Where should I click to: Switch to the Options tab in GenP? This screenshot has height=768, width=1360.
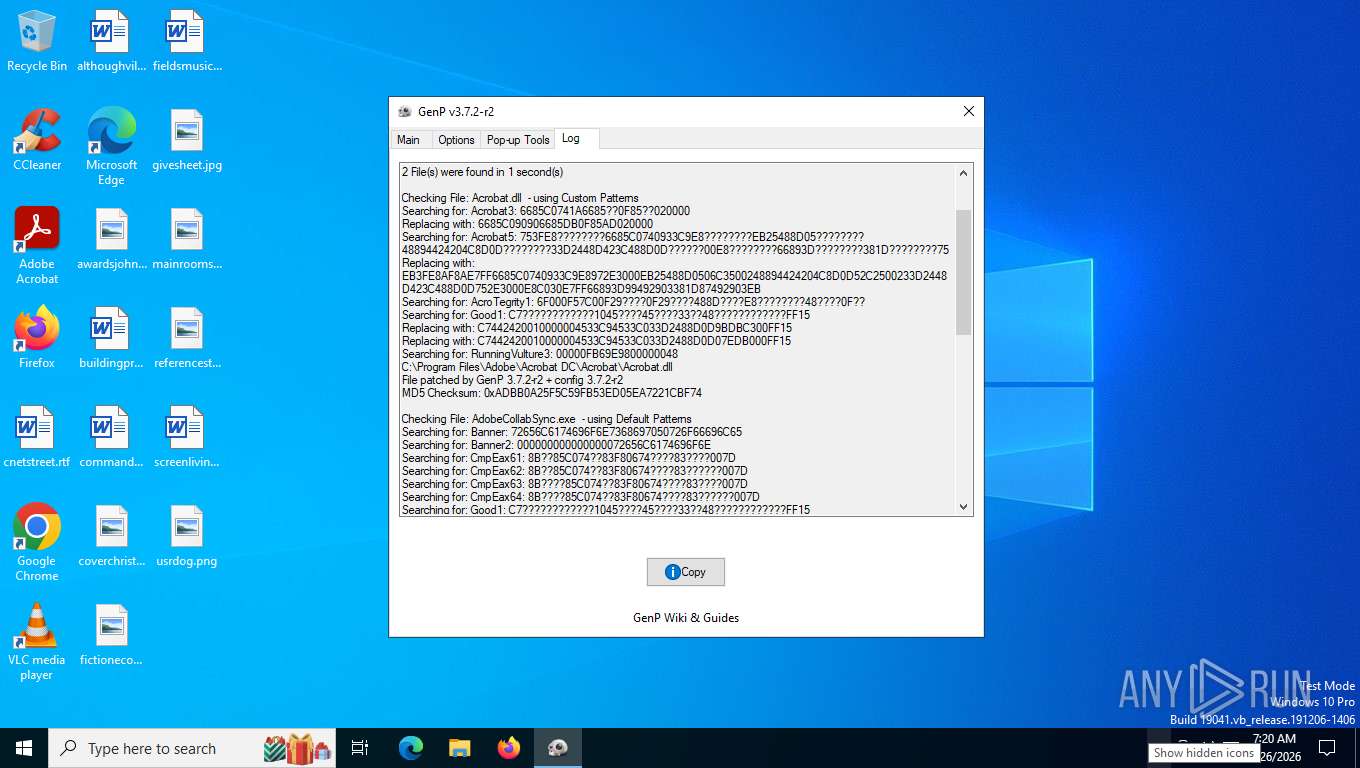[456, 140]
